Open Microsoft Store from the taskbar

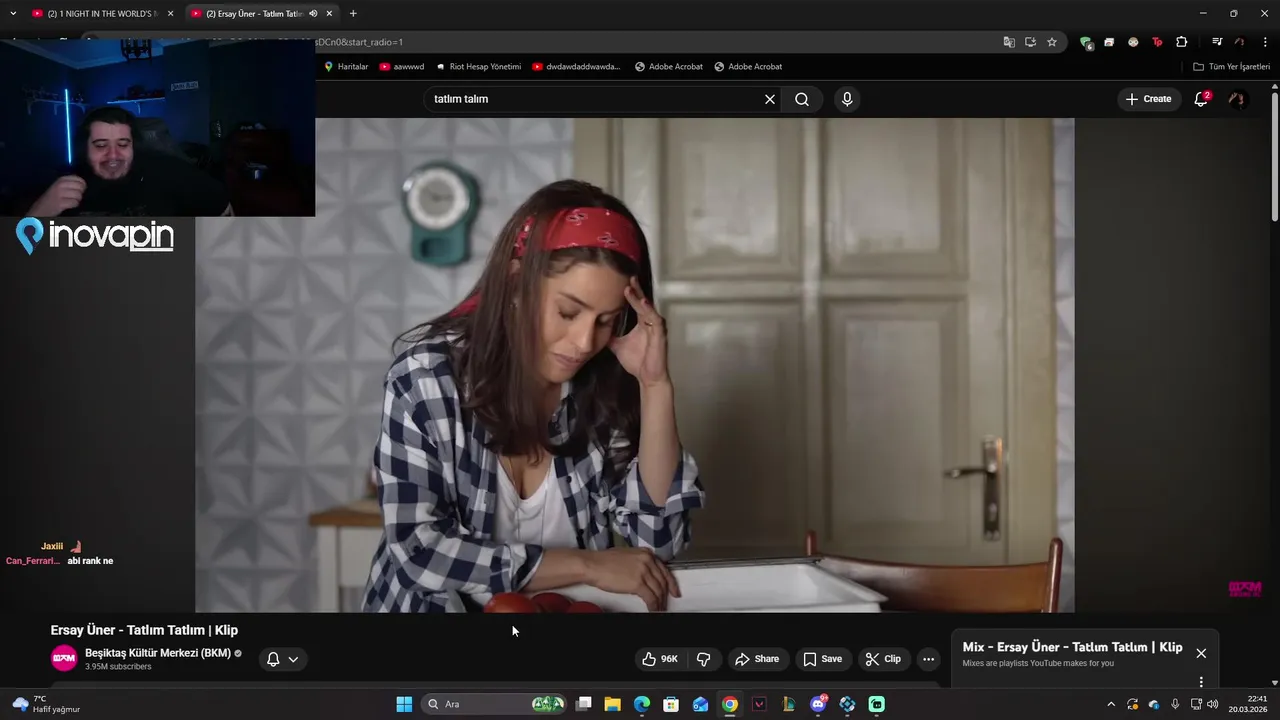671,704
